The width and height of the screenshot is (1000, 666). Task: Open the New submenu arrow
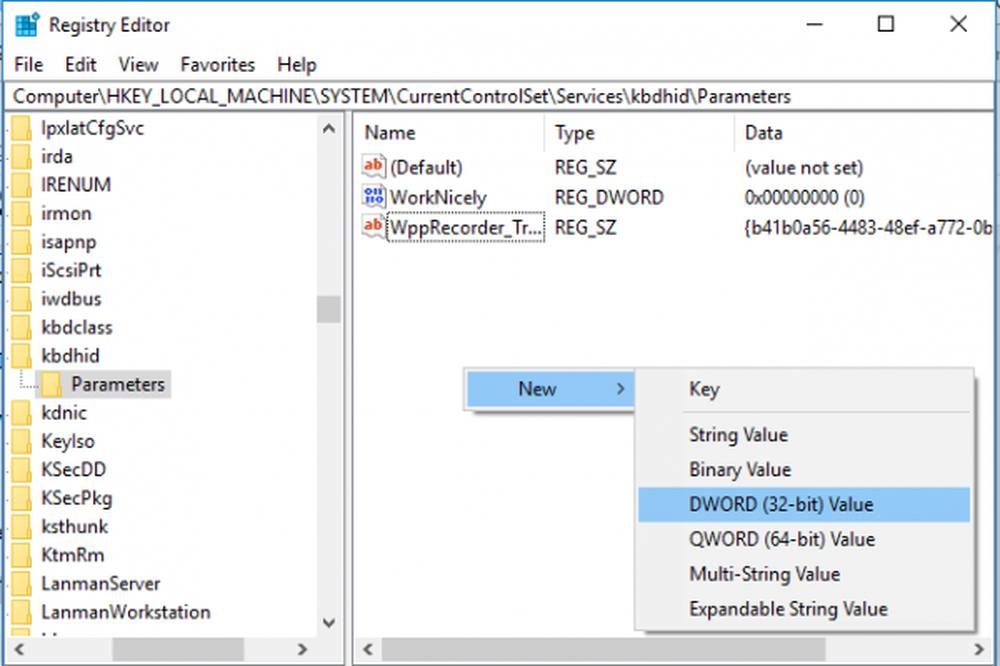click(620, 389)
